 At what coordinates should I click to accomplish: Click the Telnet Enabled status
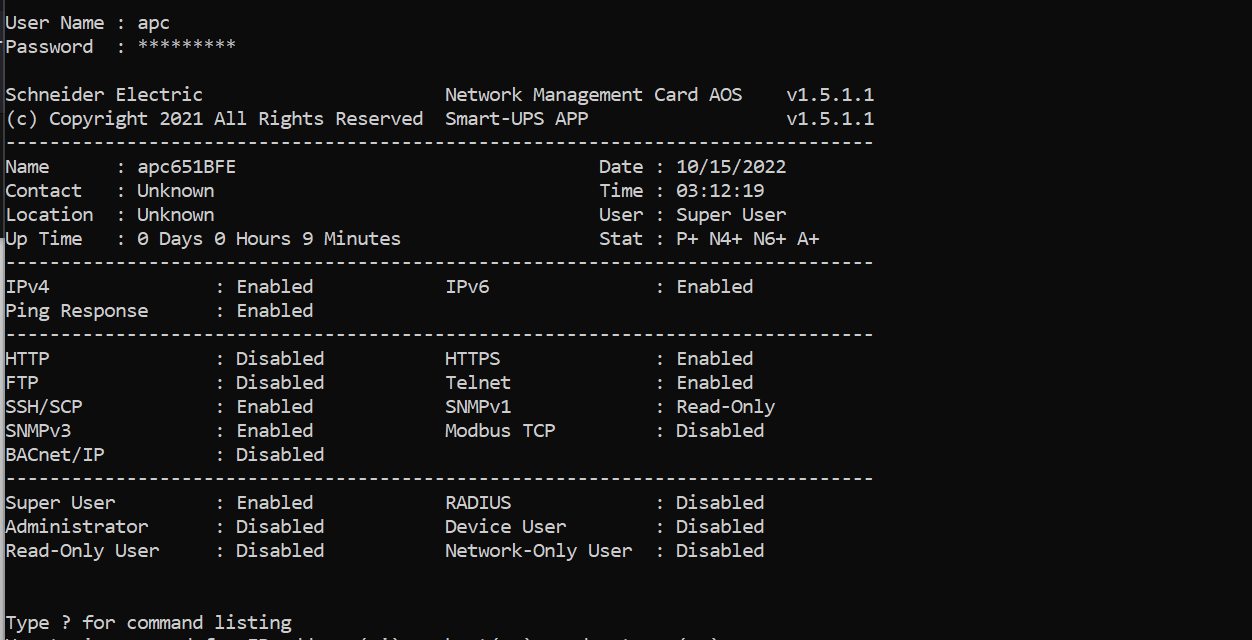coord(714,383)
